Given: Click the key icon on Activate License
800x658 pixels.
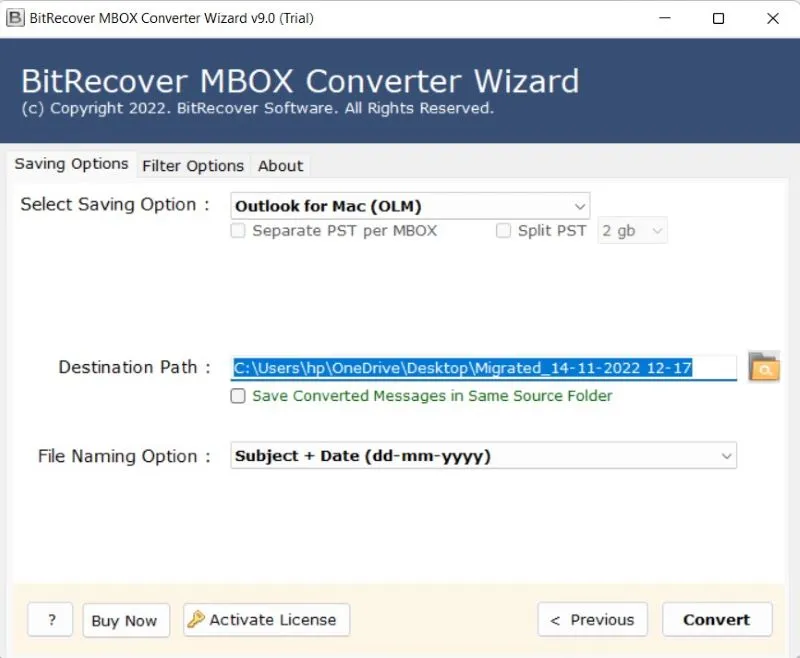Looking at the screenshot, I should pos(195,619).
